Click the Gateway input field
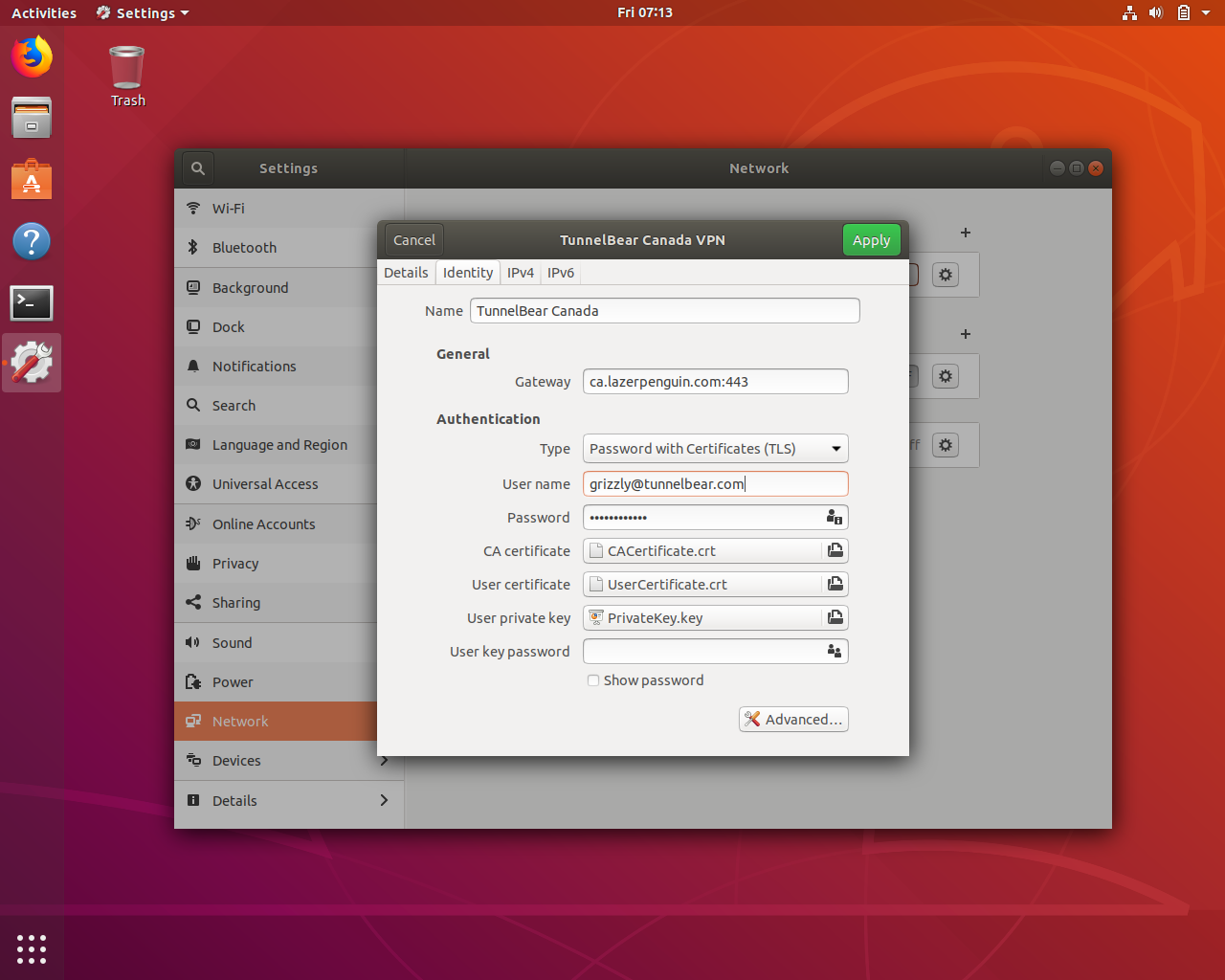The height and width of the screenshot is (980, 1225). pos(715,382)
